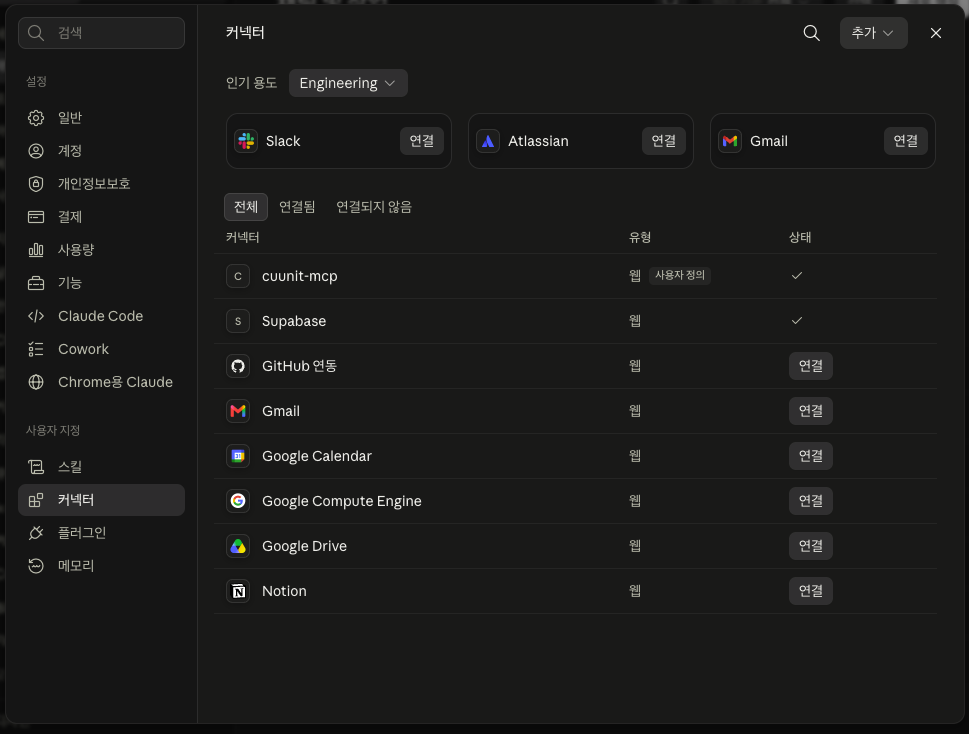Select the cuunit-mcp connector name
Screen dimensions: 969x734
tap(300, 276)
